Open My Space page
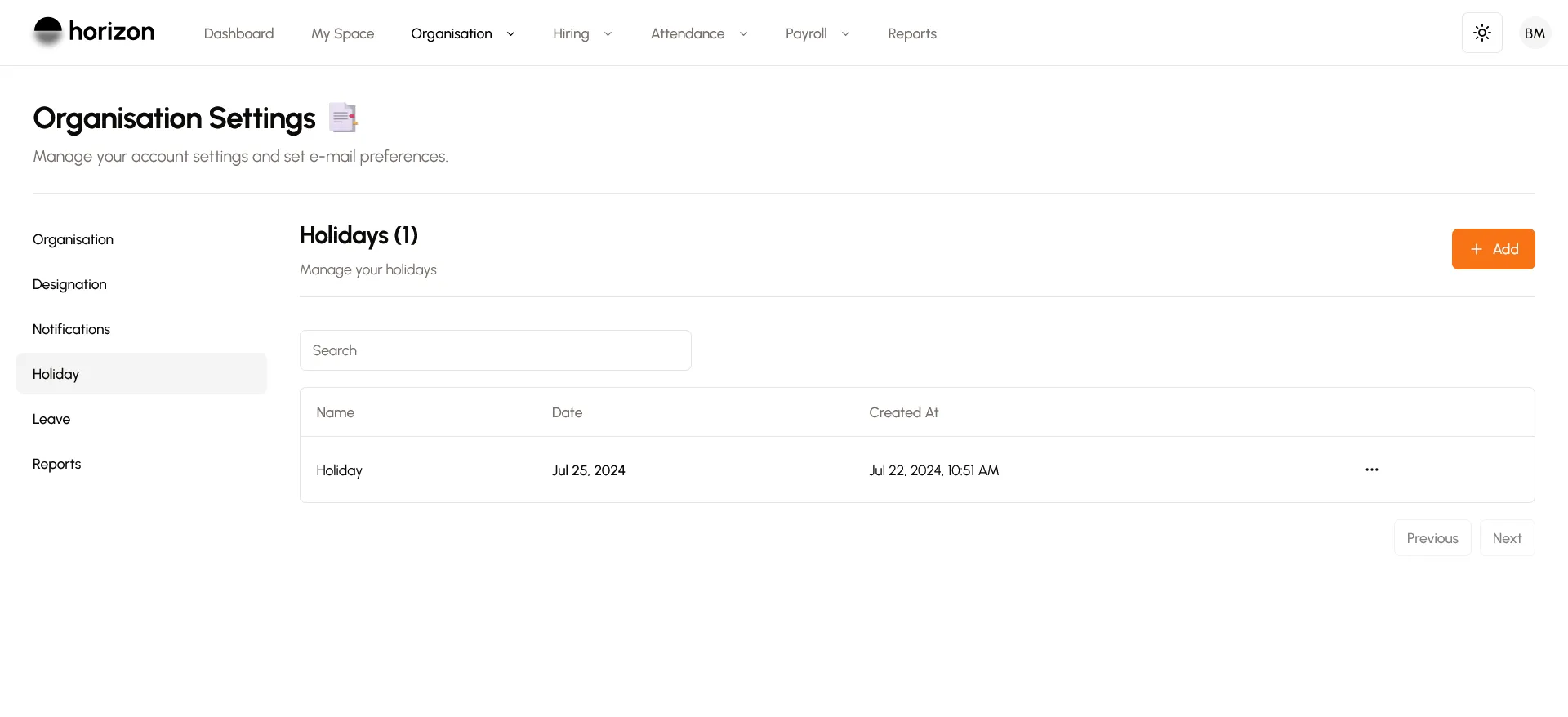The height and width of the screenshot is (717, 1568). pos(342,33)
